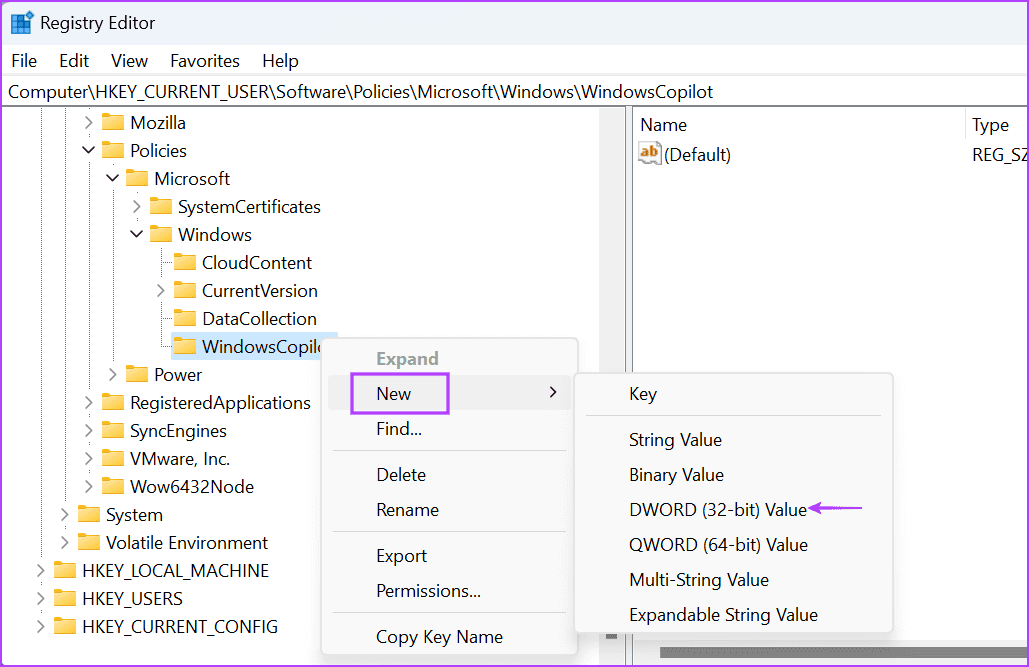This screenshot has width=1029, height=667.
Task: Click the Windows folder icon
Action: [x=161, y=234]
